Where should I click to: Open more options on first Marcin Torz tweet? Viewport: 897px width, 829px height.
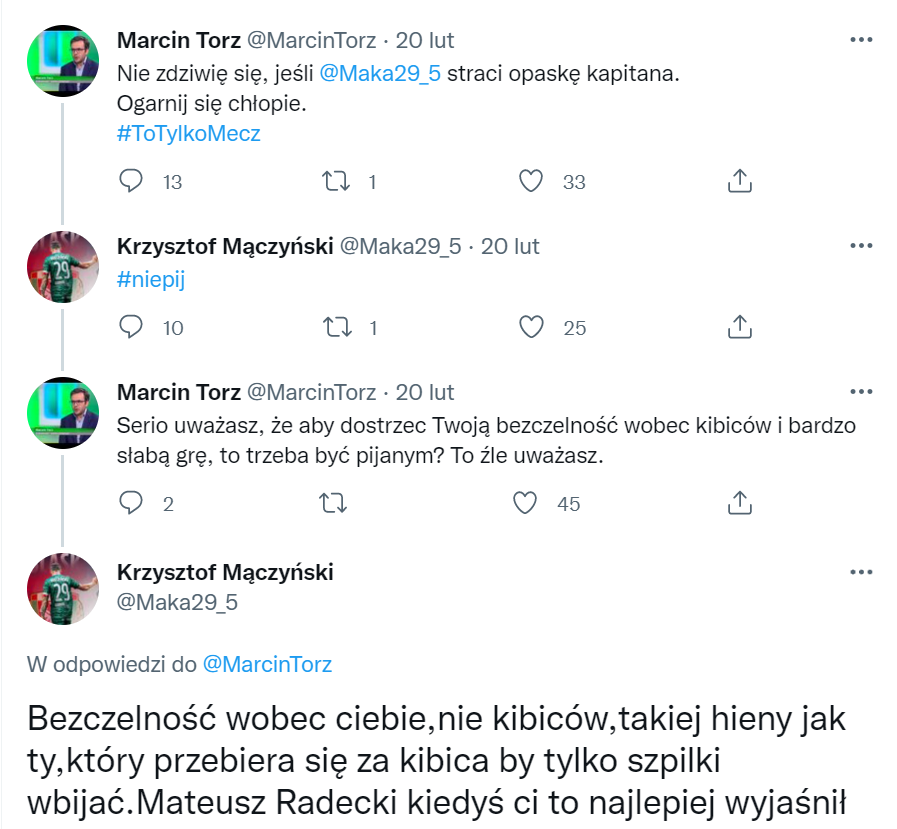tap(860, 41)
